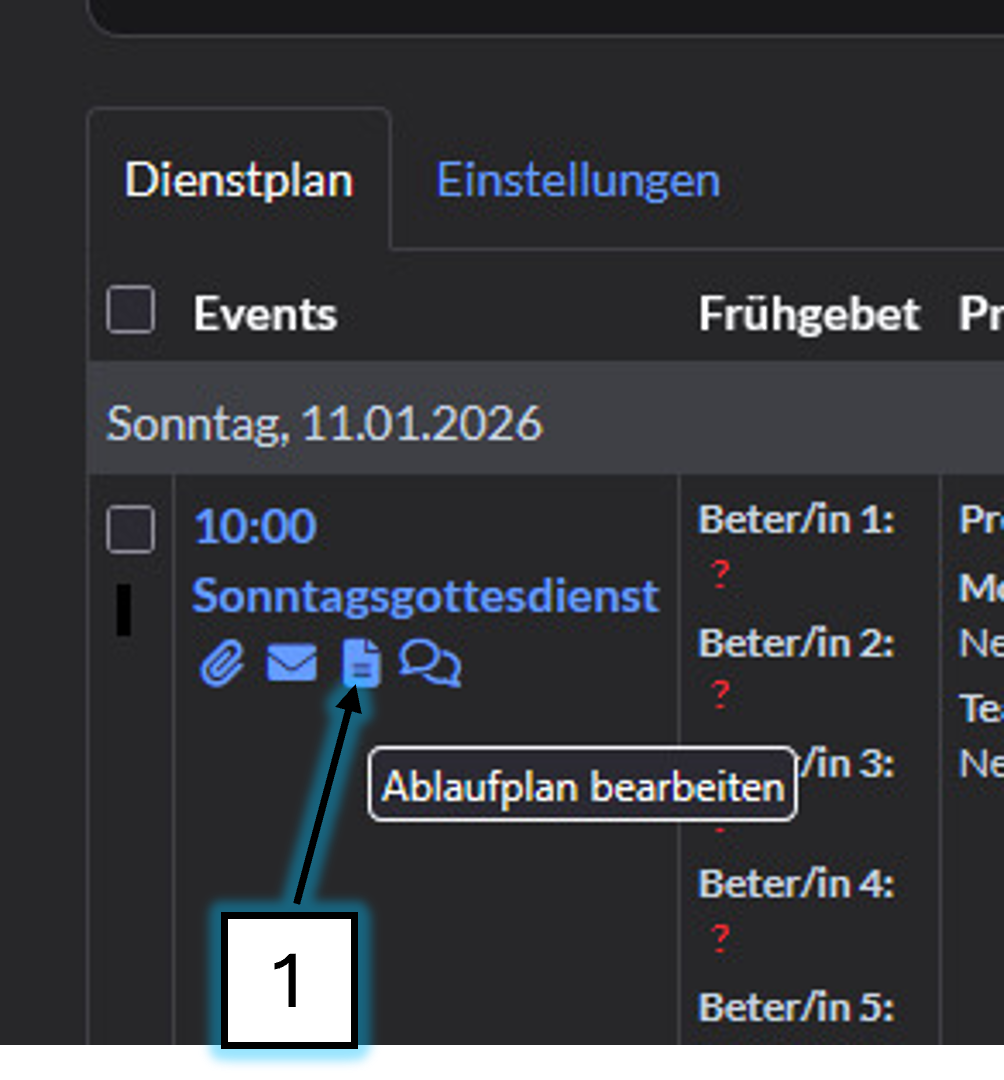Open attachments via the paperclip icon
The height and width of the screenshot is (1080, 1004).
[222, 663]
